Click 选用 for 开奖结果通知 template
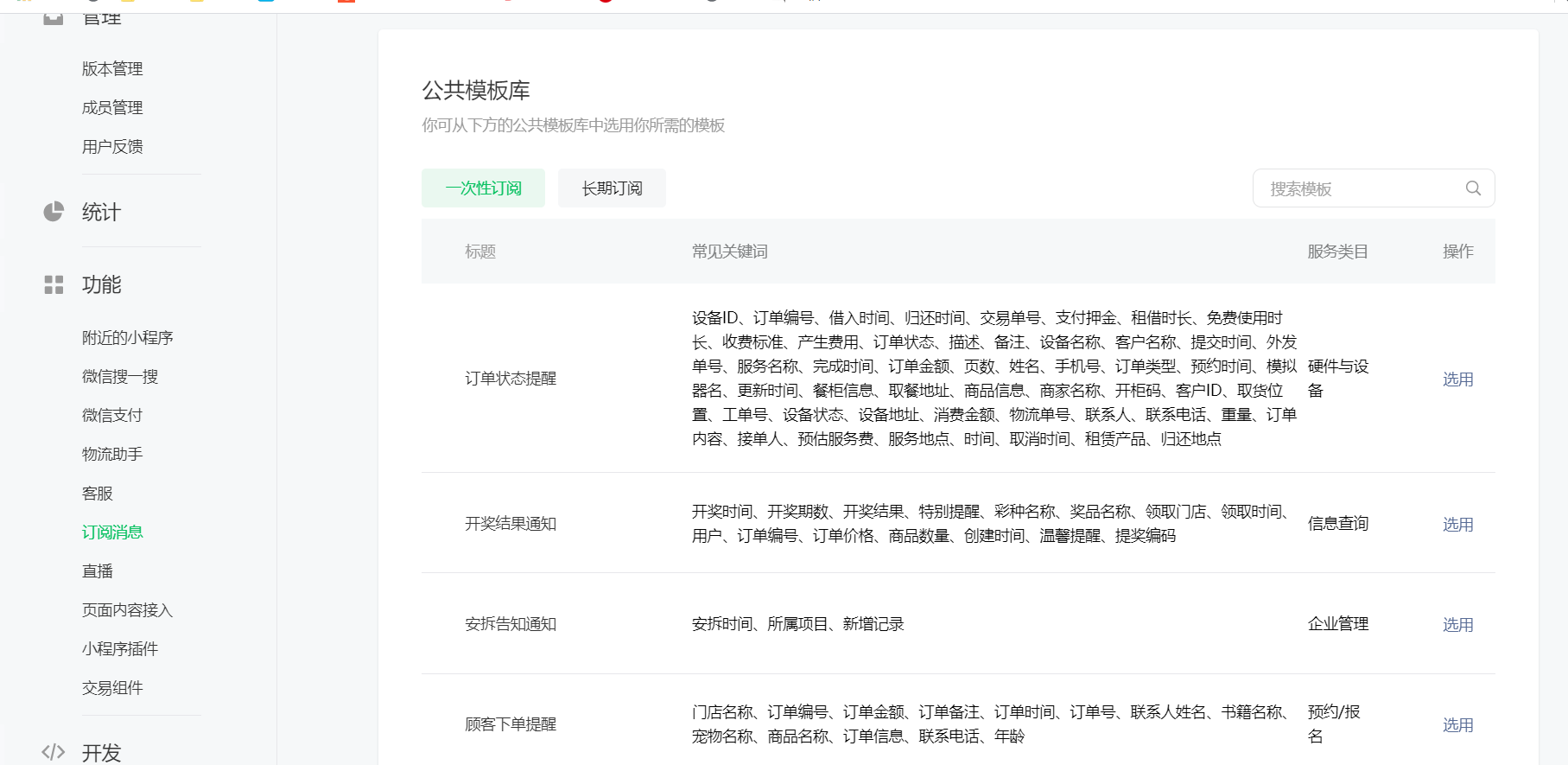1568x765 pixels. pyautogui.click(x=1457, y=524)
